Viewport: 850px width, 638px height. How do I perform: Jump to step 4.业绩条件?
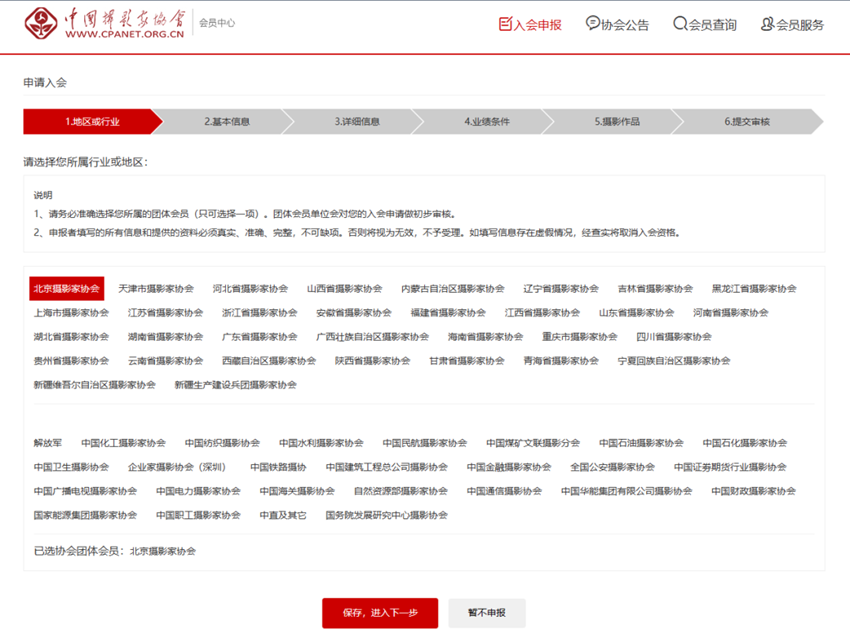487,121
